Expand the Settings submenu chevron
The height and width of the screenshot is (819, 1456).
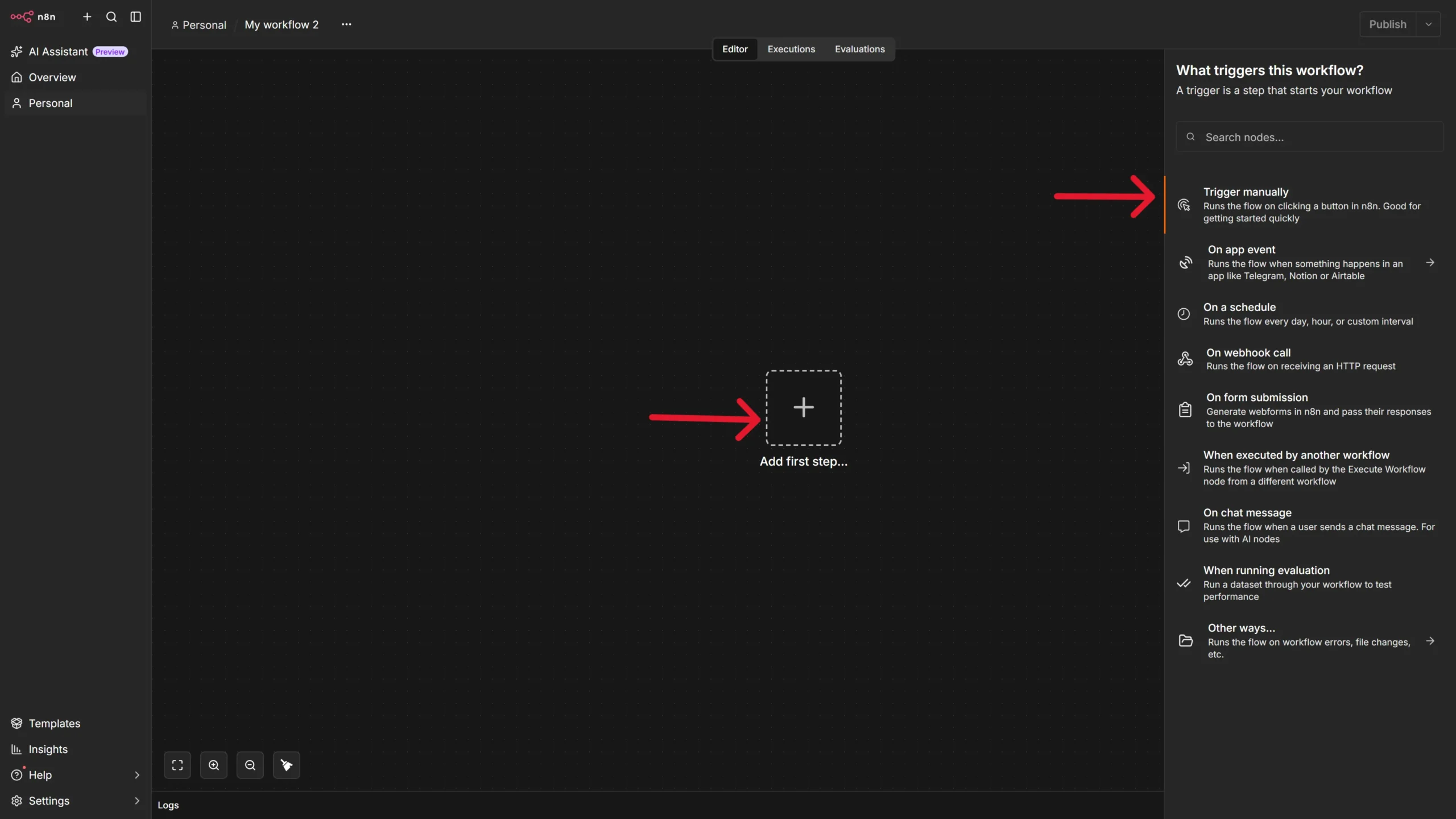(136, 801)
